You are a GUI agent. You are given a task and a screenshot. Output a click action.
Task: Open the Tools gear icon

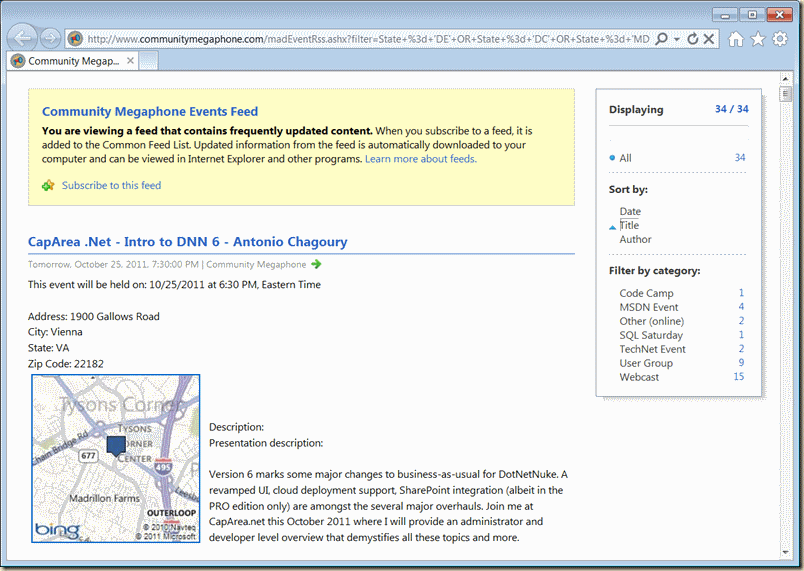[780, 39]
